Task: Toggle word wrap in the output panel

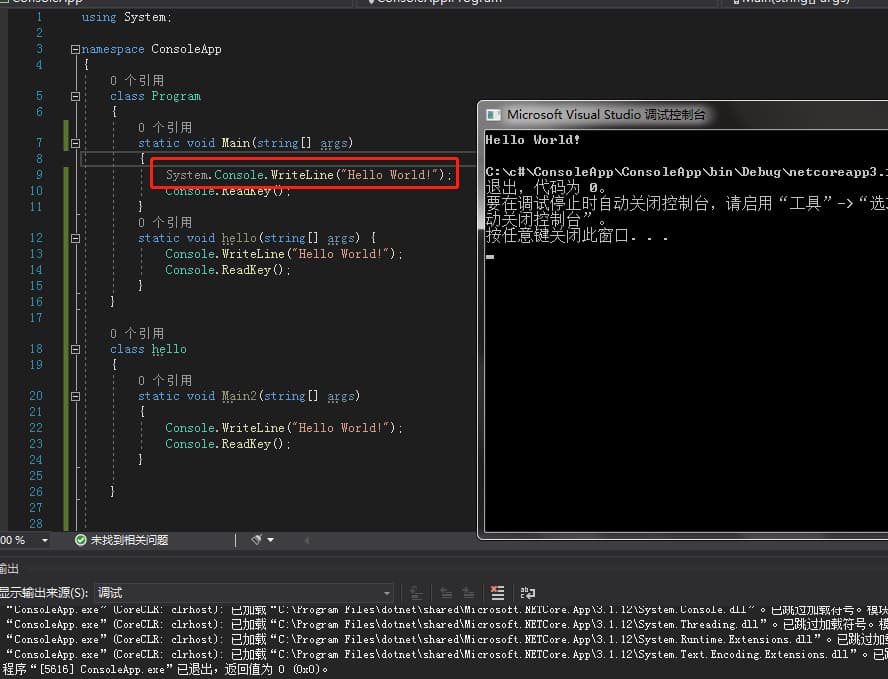Action: (527, 593)
